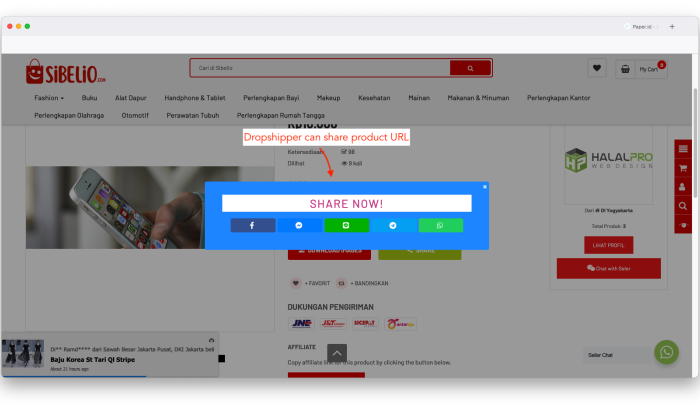Add product to Favorit heart

pyautogui.click(x=310, y=283)
